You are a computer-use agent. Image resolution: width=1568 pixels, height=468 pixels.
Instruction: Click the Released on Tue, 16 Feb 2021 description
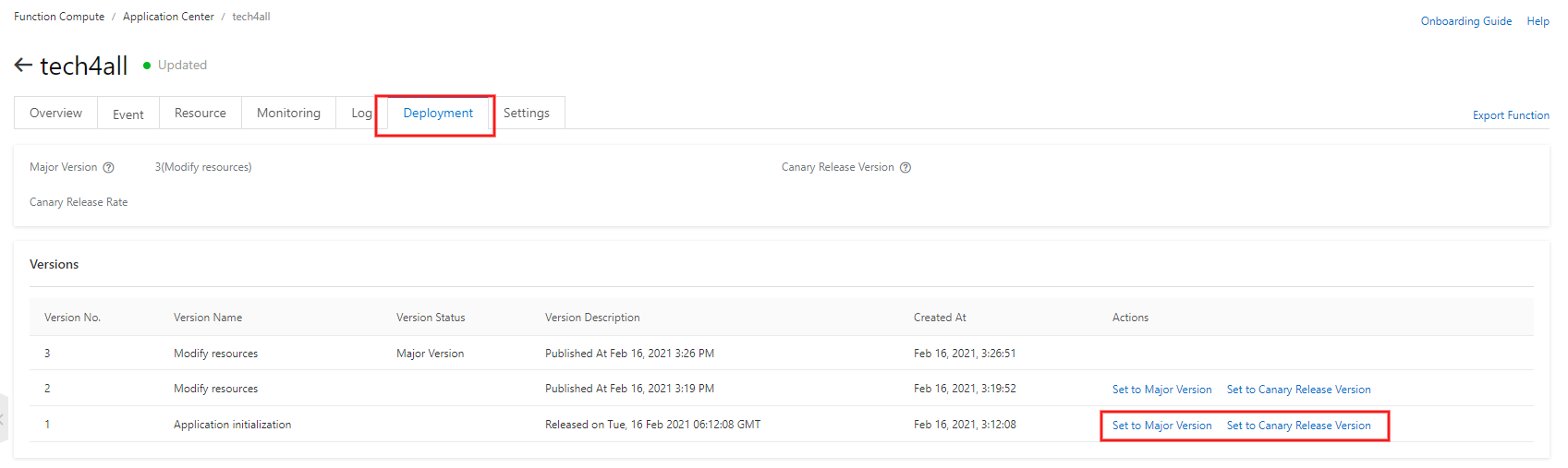point(652,425)
